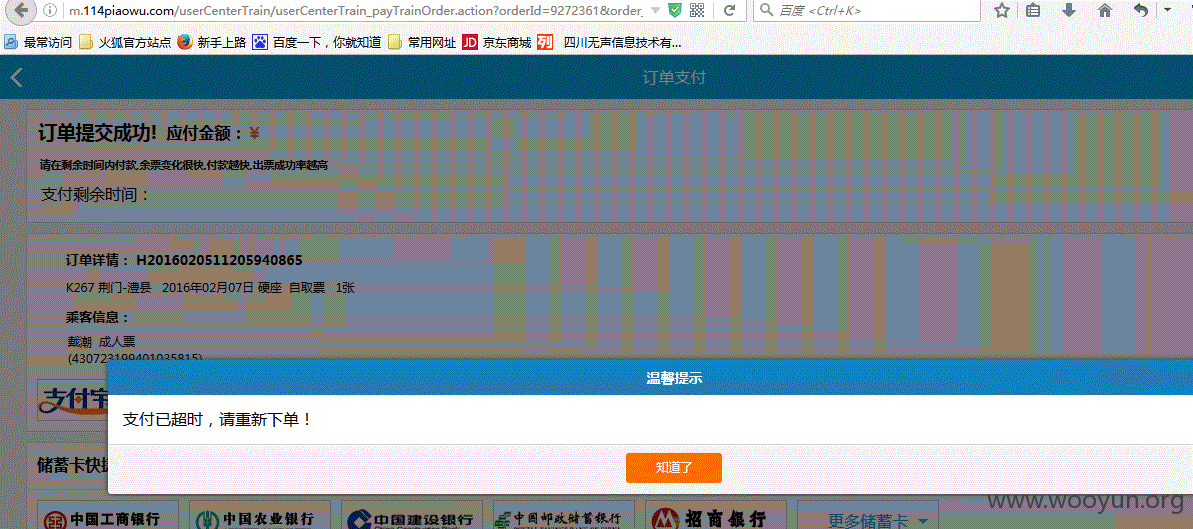Image resolution: width=1193 pixels, height=529 pixels.
Task: Open 最常访问 bookmark folder
Action: 38,43
